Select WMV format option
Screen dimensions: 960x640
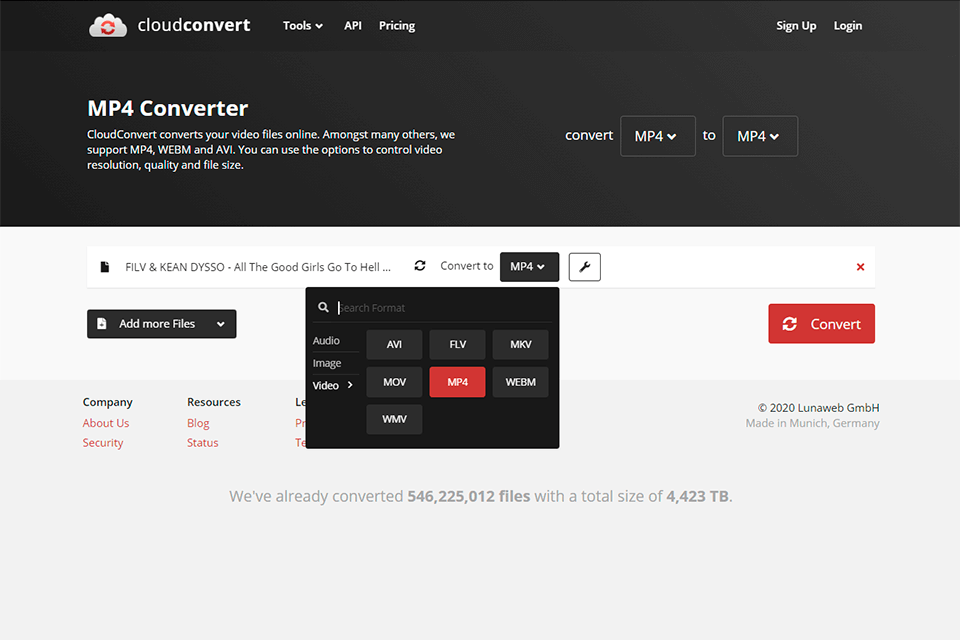[394, 419]
